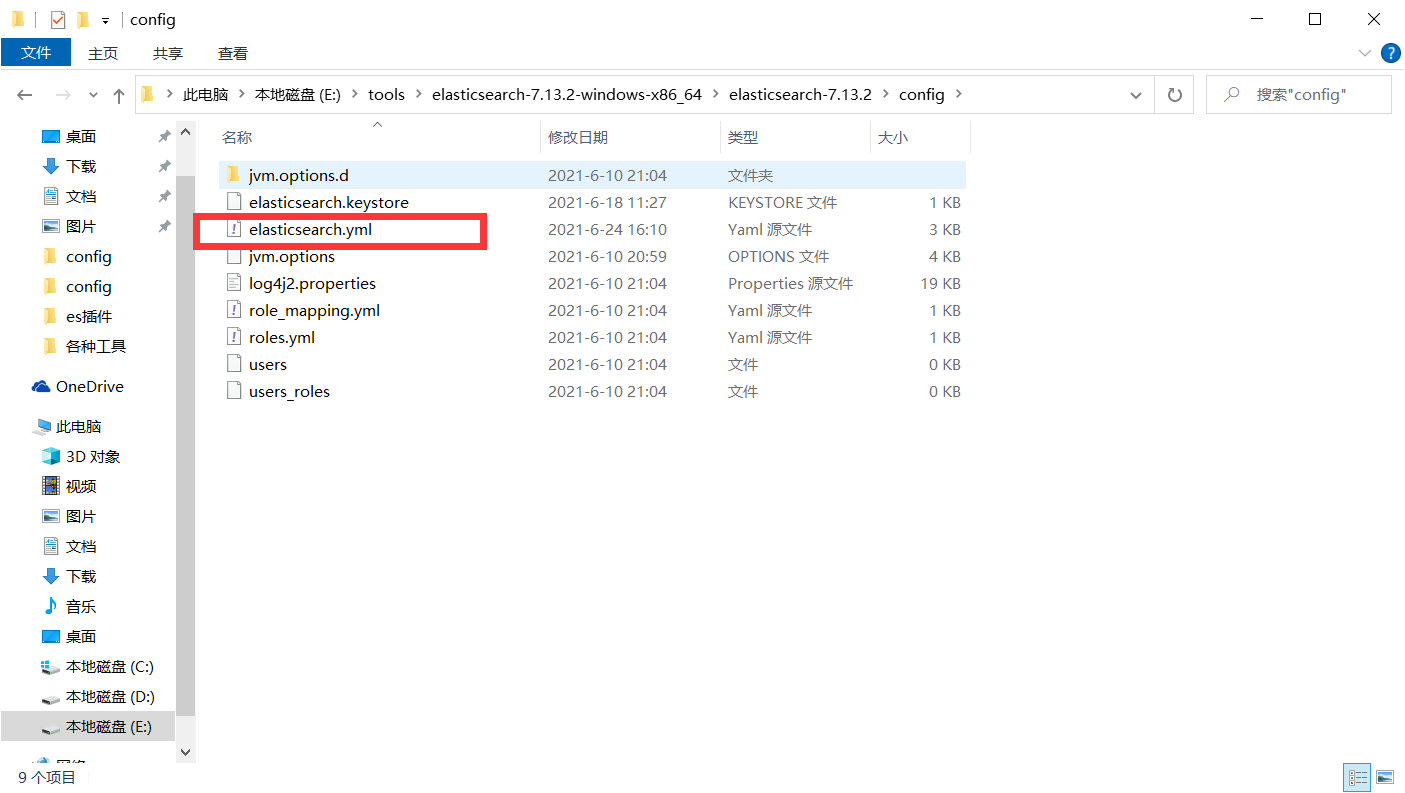Viewport: 1405px width, 793px height.
Task: Open the 文件 menu
Action: coord(36,53)
